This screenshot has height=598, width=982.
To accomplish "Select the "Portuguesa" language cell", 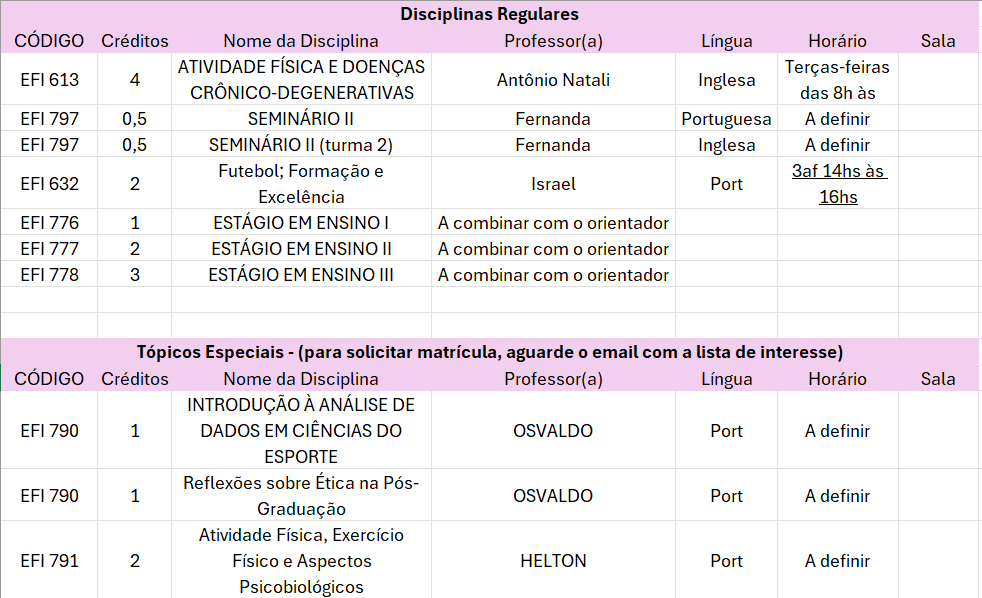I will [726, 119].
